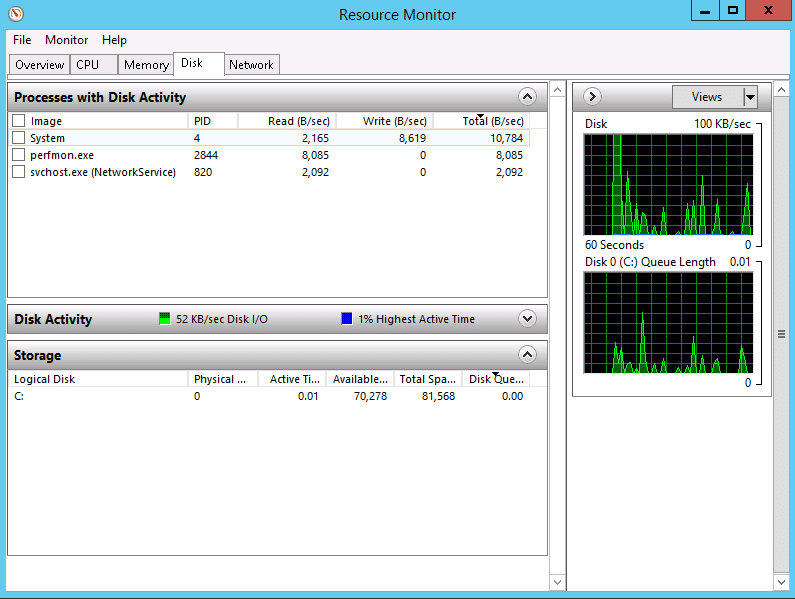Hide the graphs pane with the arrow button
The image size is (795, 599).
point(592,96)
